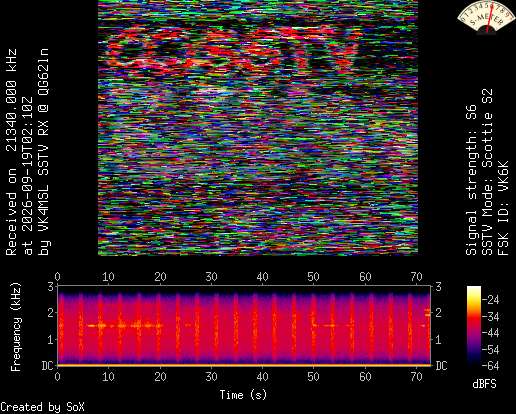Click the right frequency axis '3' label
The height and width of the screenshot is (414, 516).
click(x=438, y=286)
